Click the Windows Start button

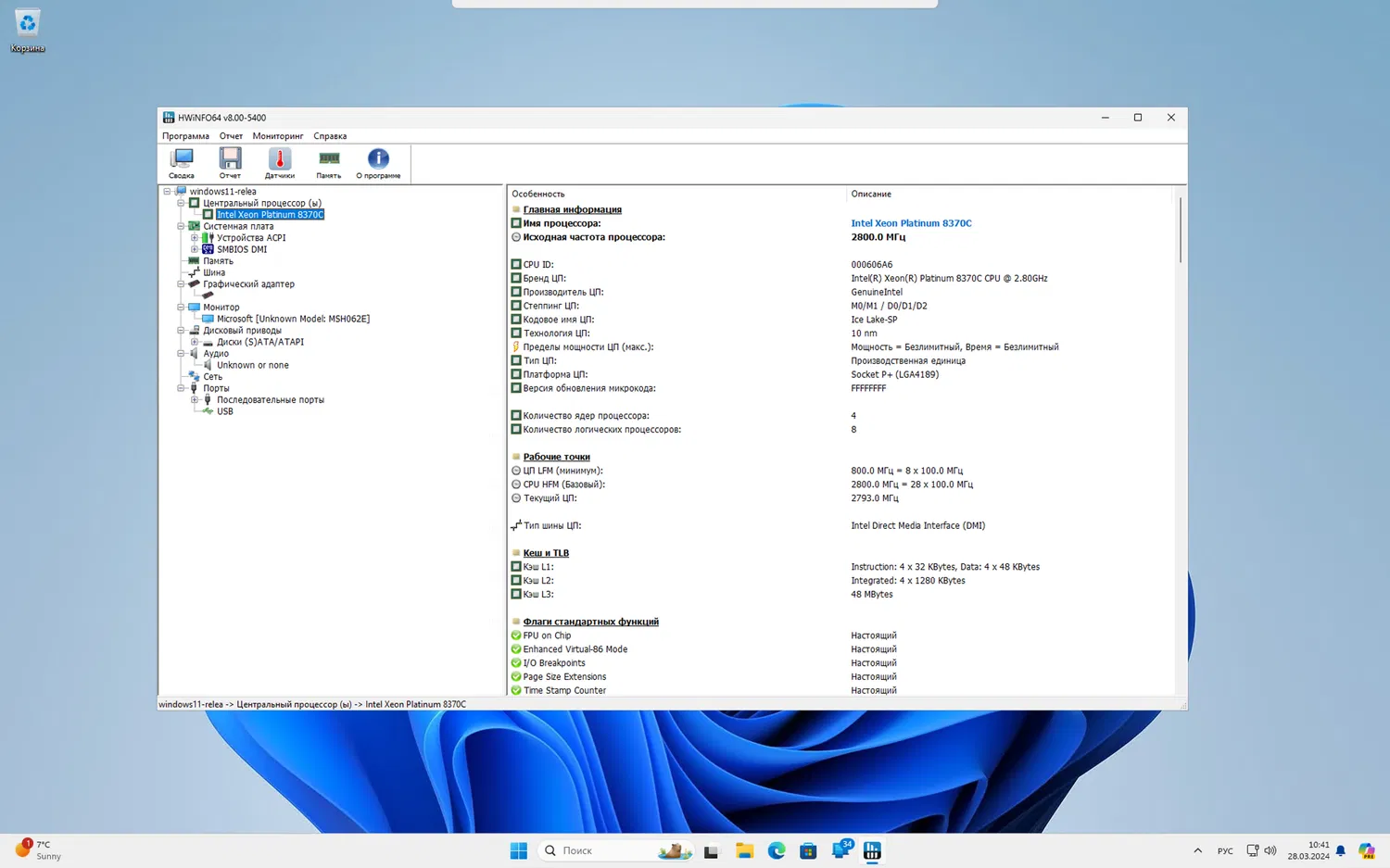(519, 850)
